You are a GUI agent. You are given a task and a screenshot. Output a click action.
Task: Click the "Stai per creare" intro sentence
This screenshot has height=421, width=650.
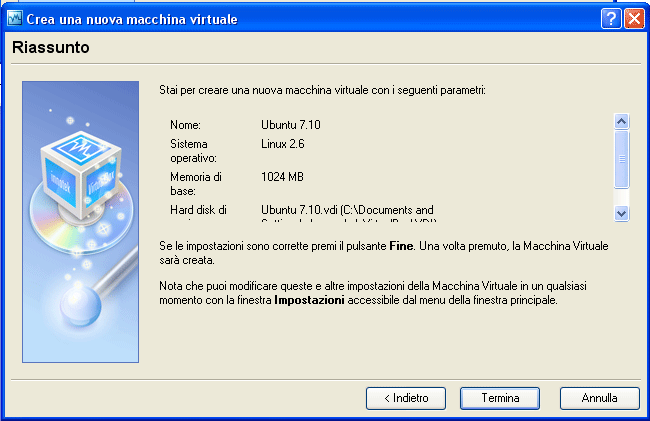point(322,90)
